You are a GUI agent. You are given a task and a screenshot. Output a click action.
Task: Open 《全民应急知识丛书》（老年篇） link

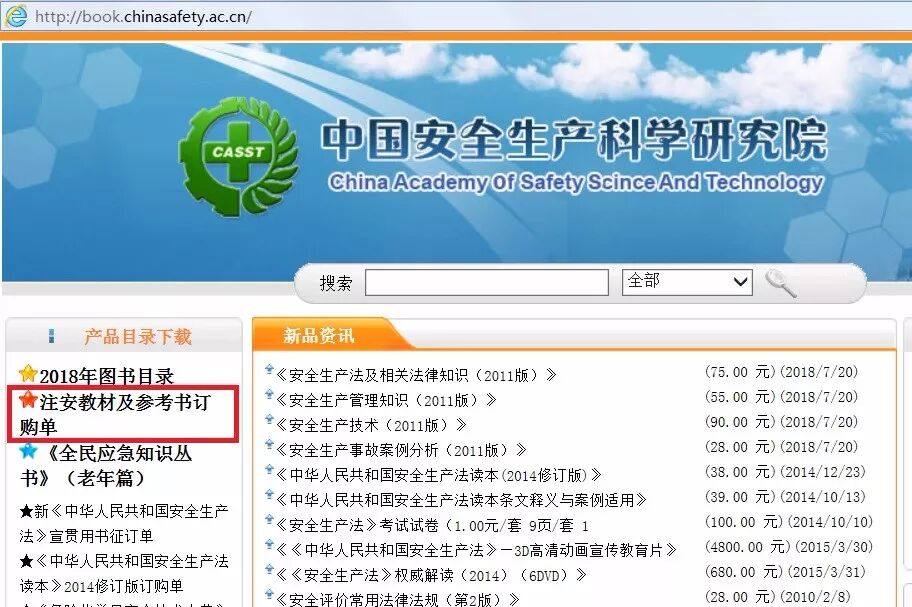coord(106,466)
